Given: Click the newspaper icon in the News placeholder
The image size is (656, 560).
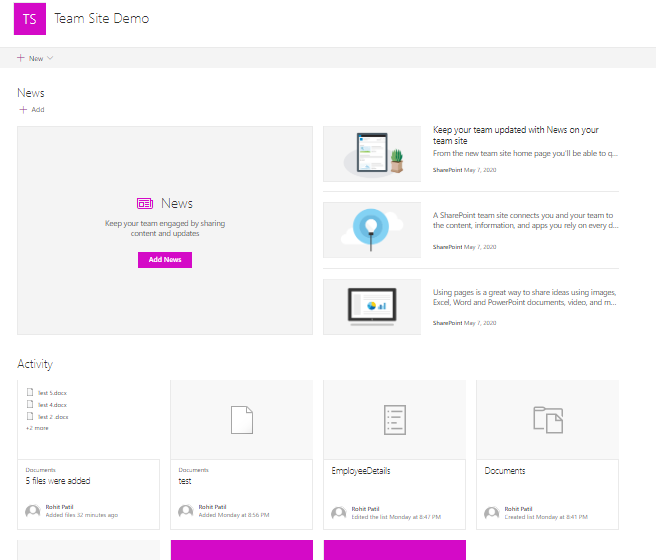Looking at the screenshot, I should point(145,204).
